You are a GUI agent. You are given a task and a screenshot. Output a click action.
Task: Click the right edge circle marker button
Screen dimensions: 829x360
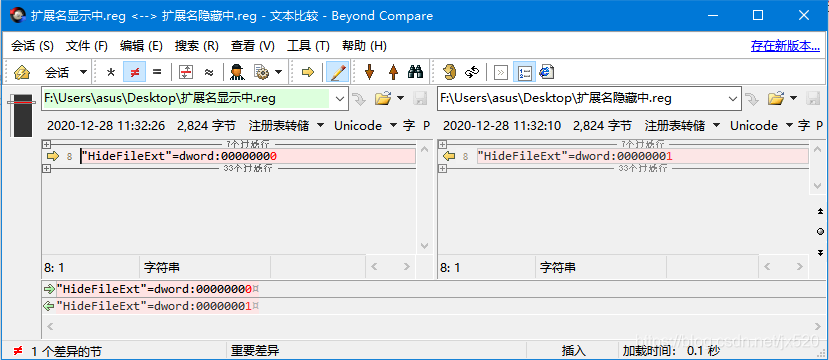point(820,231)
